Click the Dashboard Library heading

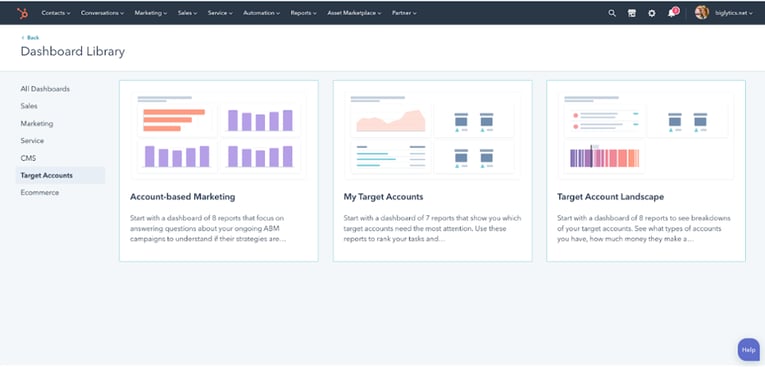(73, 51)
